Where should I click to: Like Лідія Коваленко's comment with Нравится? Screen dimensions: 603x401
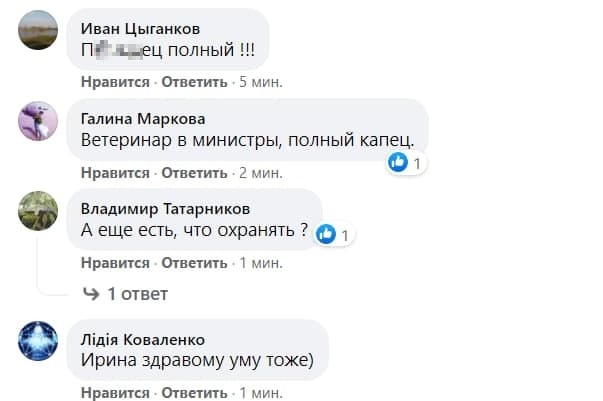coord(115,392)
